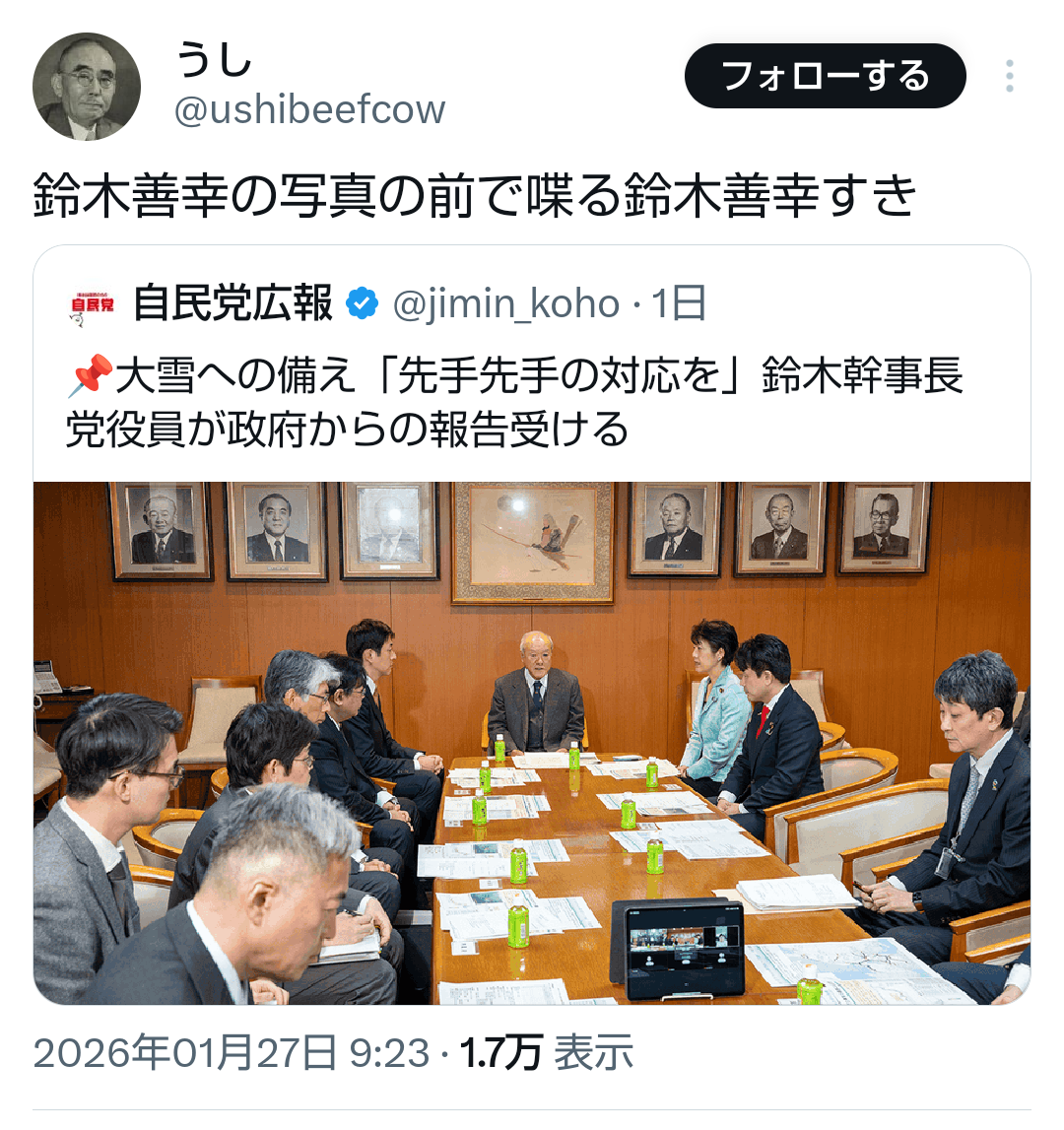Click the フォローする follow button

(825, 76)
